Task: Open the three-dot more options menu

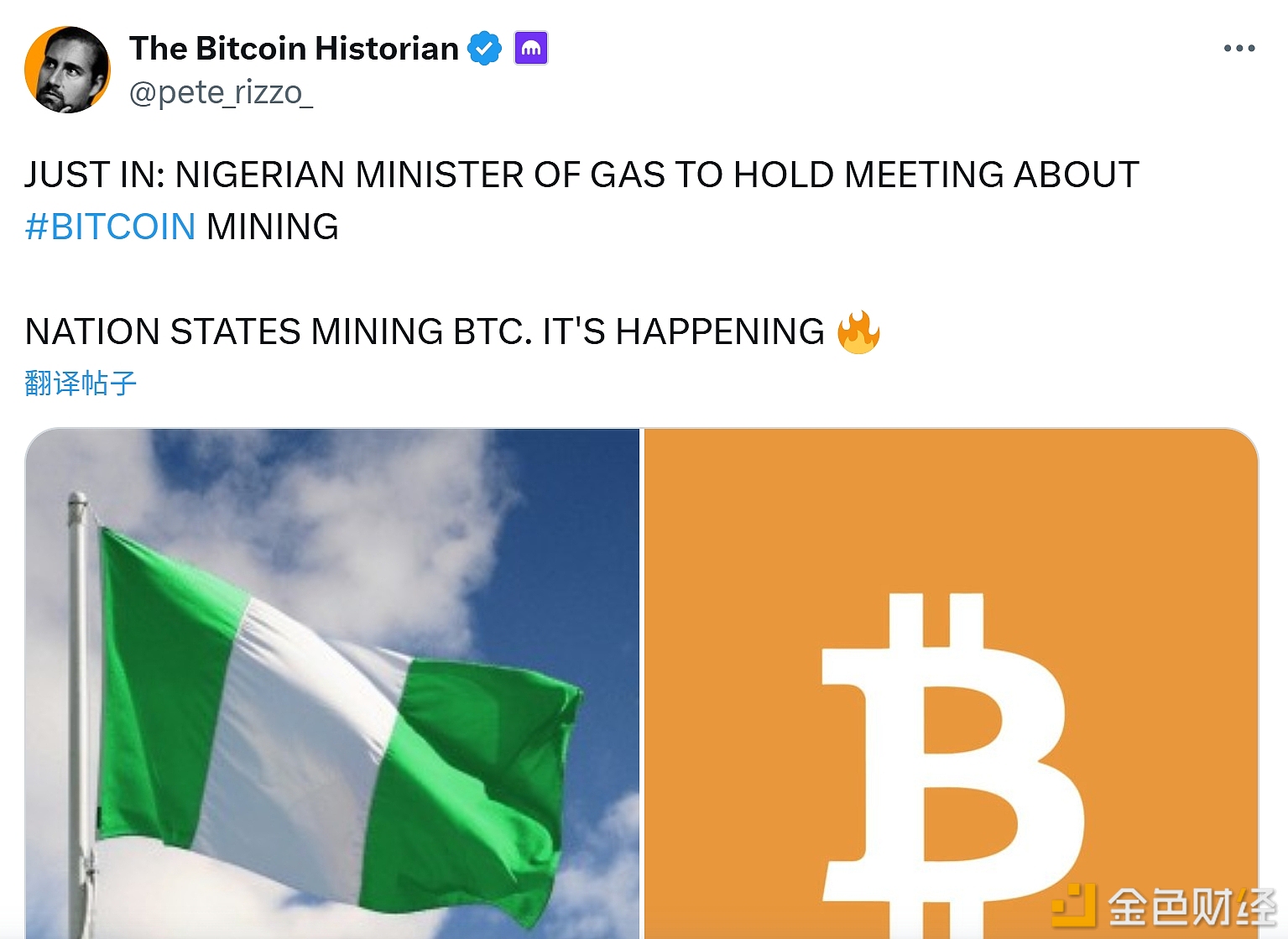Action: [1238, 49]
